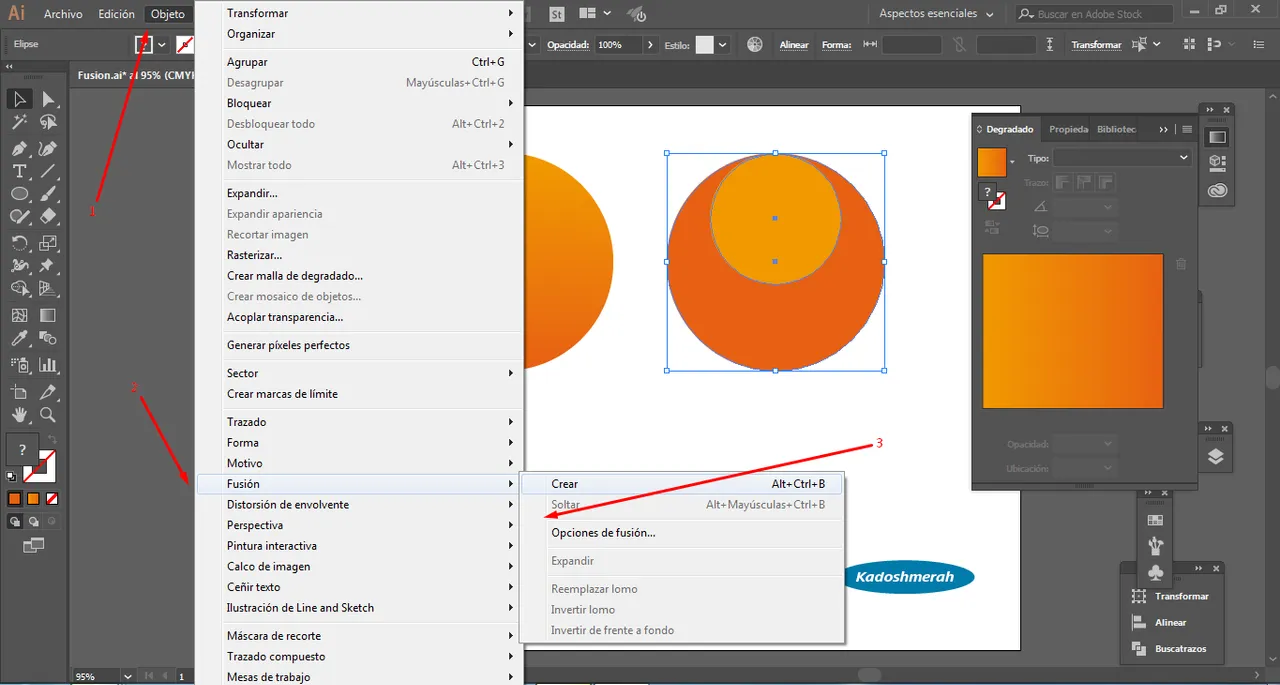The image size is (1280, 685).
Task: Select the Hand tool
Action: 19,415
